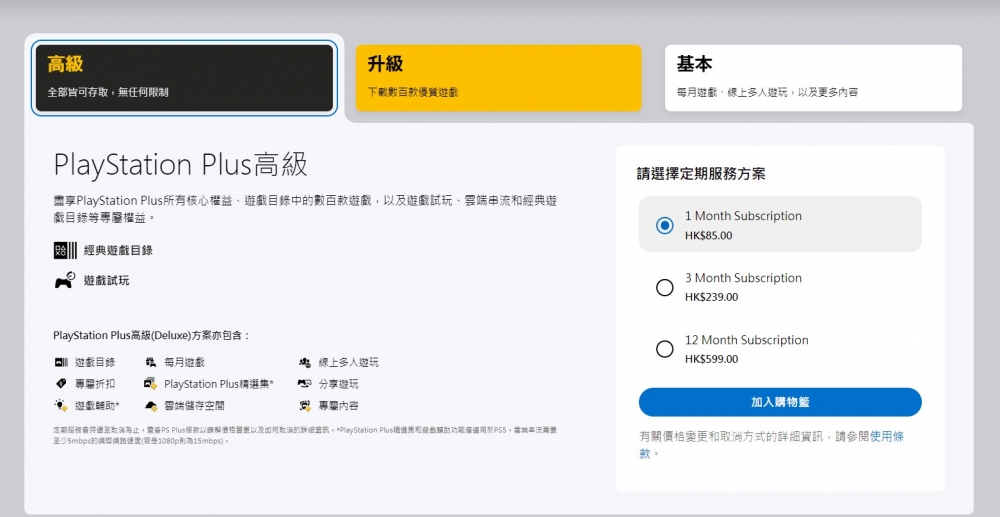Click the 雲端儲存空間 cloud icon
Image resolution: width=1000 pixels, height=517 pixels.
[x=151, y=405]
